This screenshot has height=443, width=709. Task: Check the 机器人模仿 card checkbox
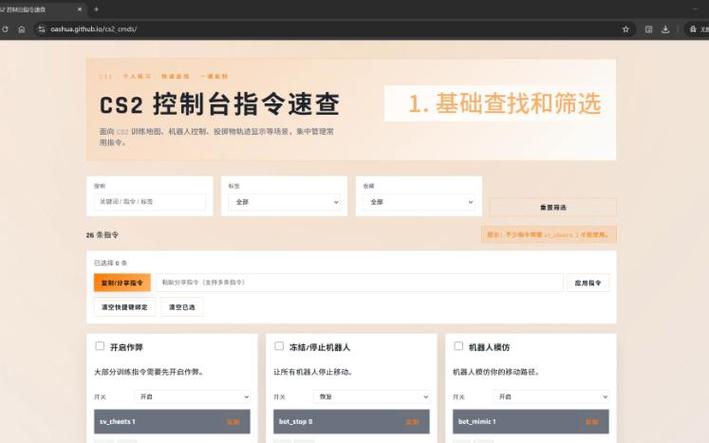[x=458, y=346]
